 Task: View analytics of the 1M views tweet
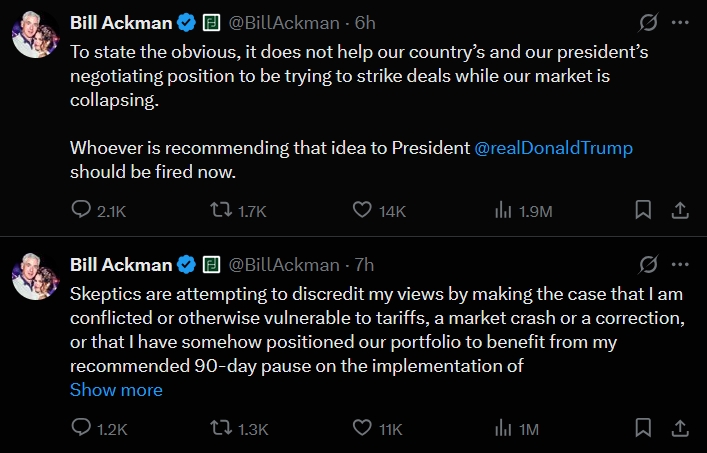[503, 428]
